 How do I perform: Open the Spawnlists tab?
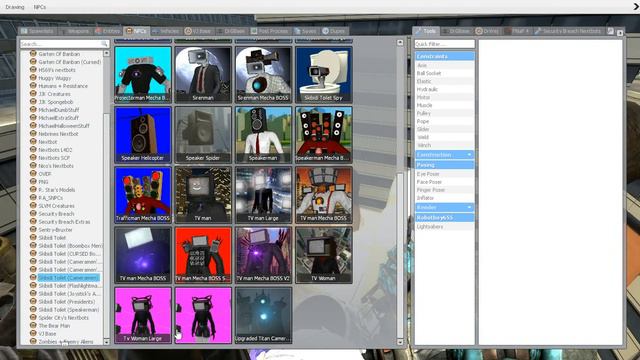coord(38,31)
